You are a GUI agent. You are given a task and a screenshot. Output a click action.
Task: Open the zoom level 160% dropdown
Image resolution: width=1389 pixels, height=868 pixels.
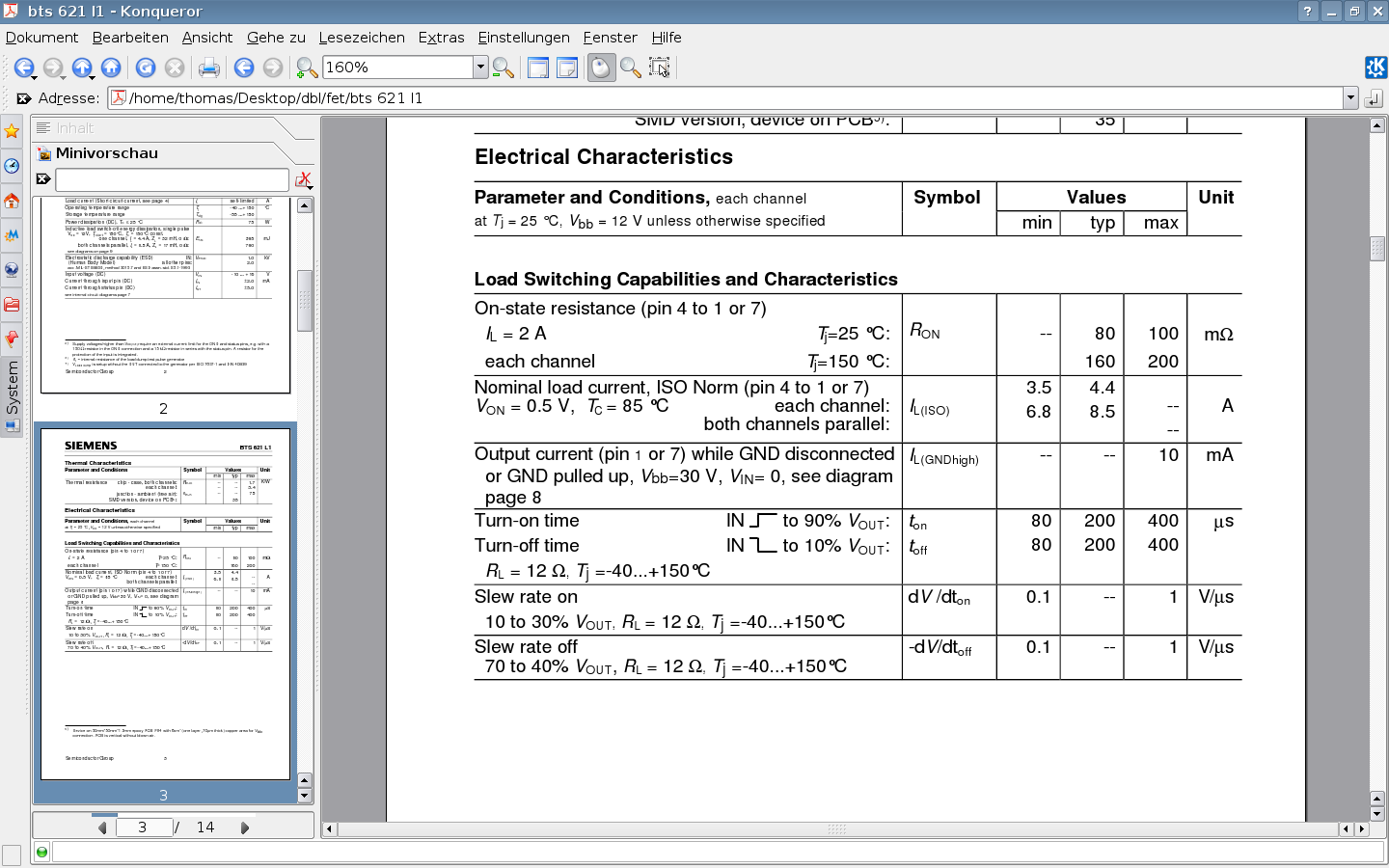click(480, 67)
